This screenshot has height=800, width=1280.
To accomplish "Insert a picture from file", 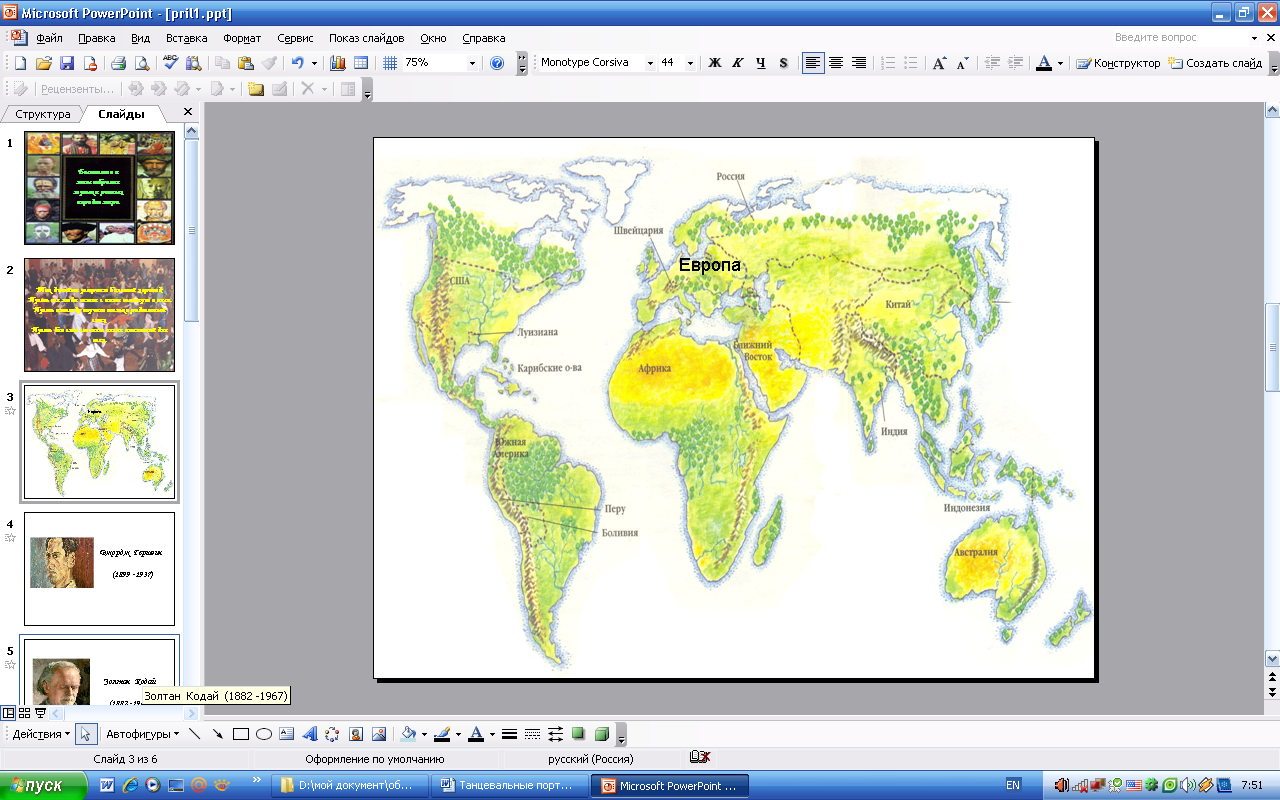I will pyautogui.click(x=379, y=734).
